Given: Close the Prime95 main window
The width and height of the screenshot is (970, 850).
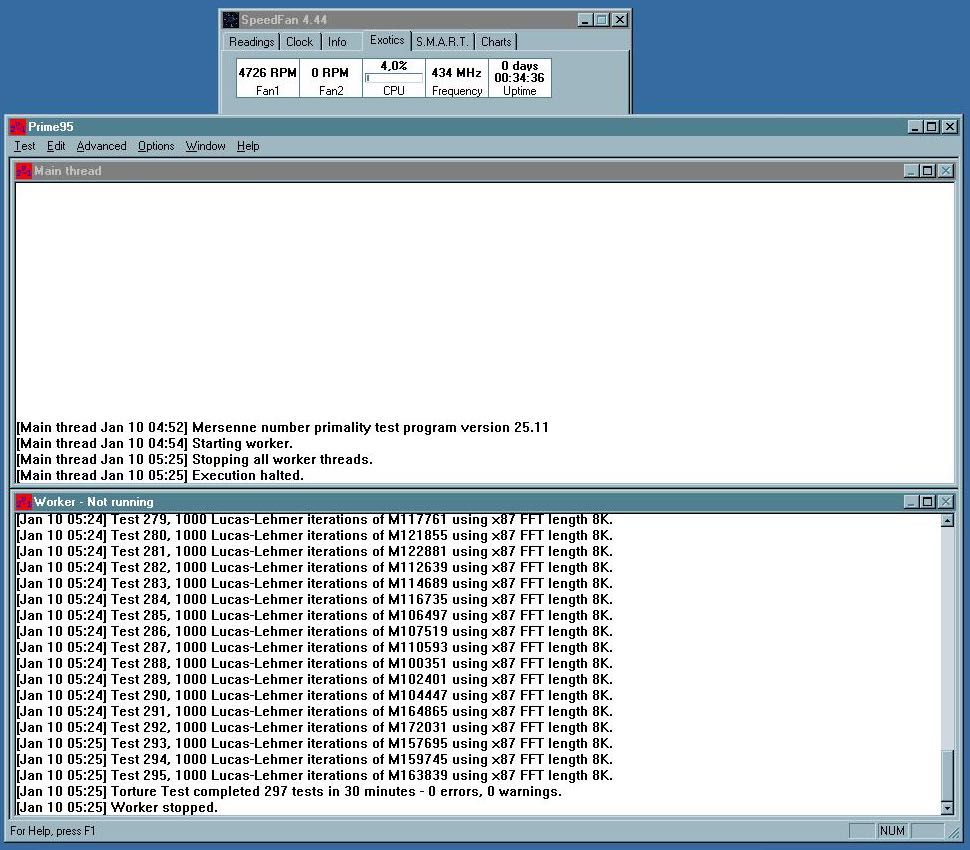Looking at the screenshot, I should point(950,127).
